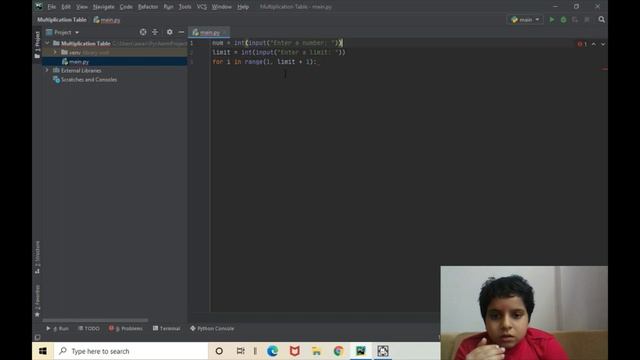This screenshot has height=360, width=640.
Task: Open the View menu
Action: [82, 7]
